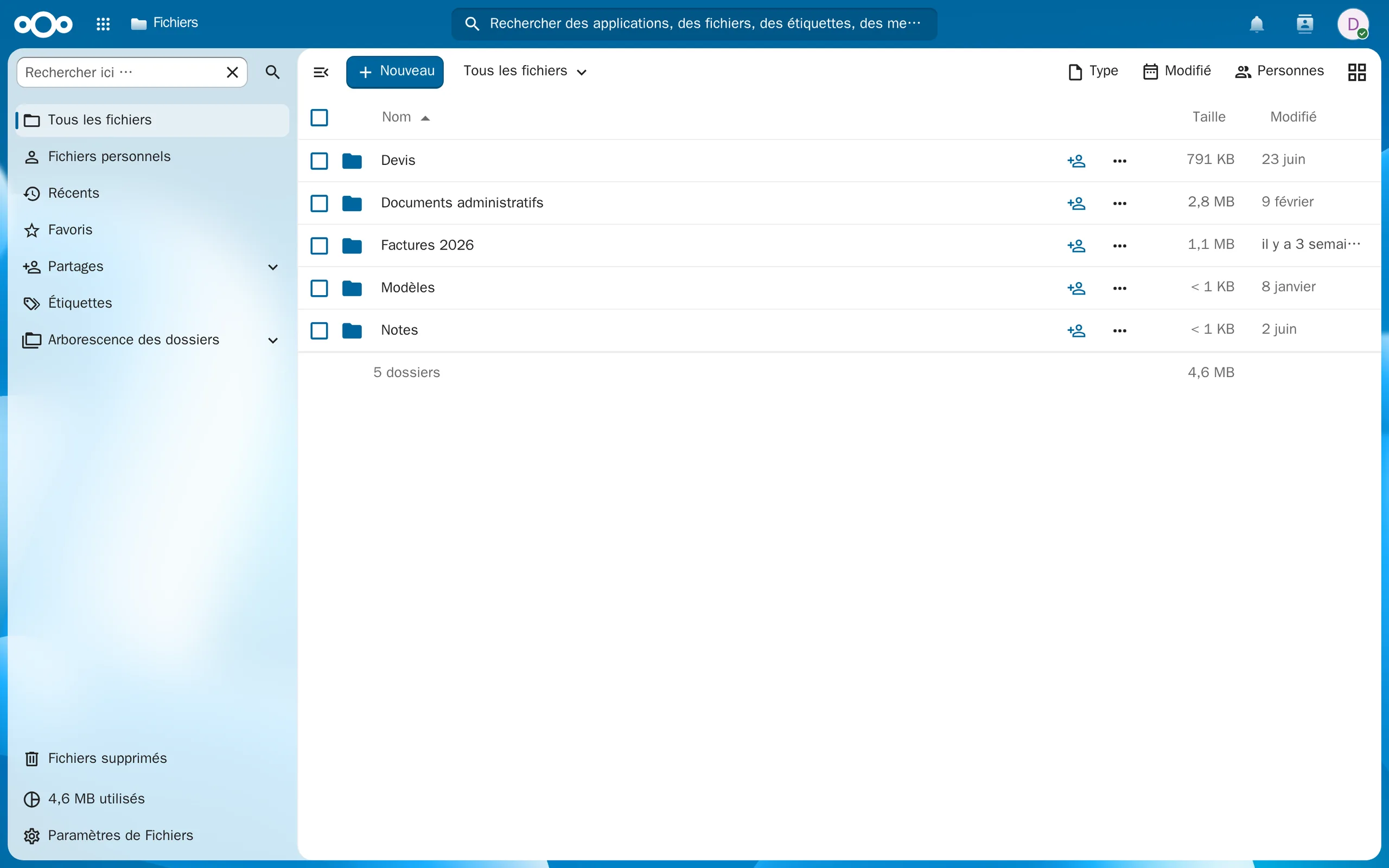Open the contacts menu icon
This screenshot has width=1389, height=868.
[1304, 23]
